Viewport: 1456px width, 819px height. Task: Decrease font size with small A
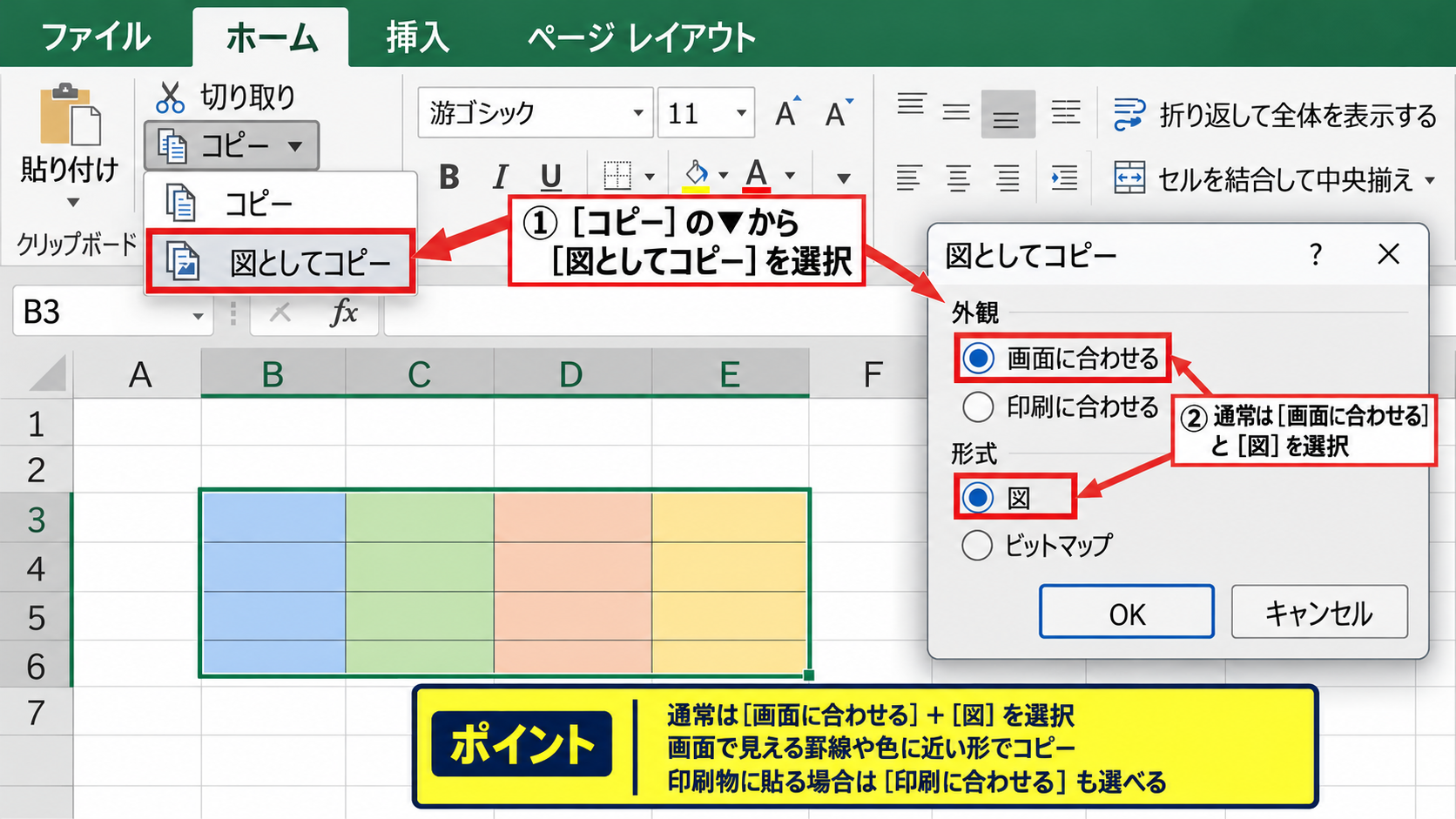pos(839,112)
